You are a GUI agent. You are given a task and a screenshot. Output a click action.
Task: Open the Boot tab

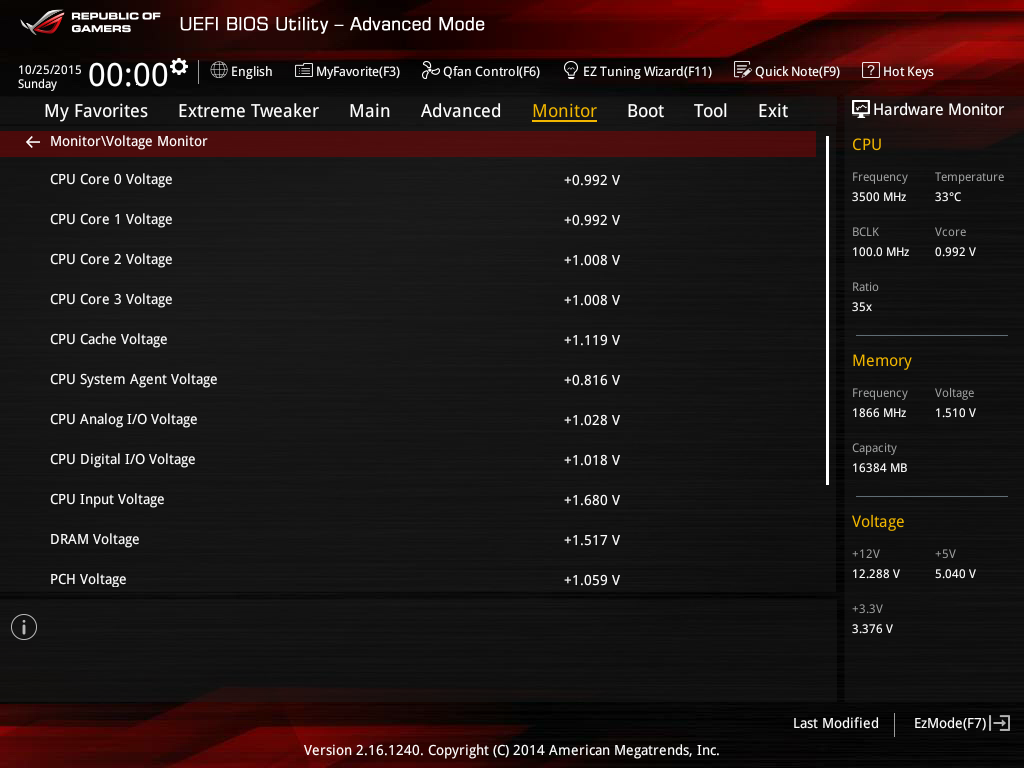[x=645, y=110]
